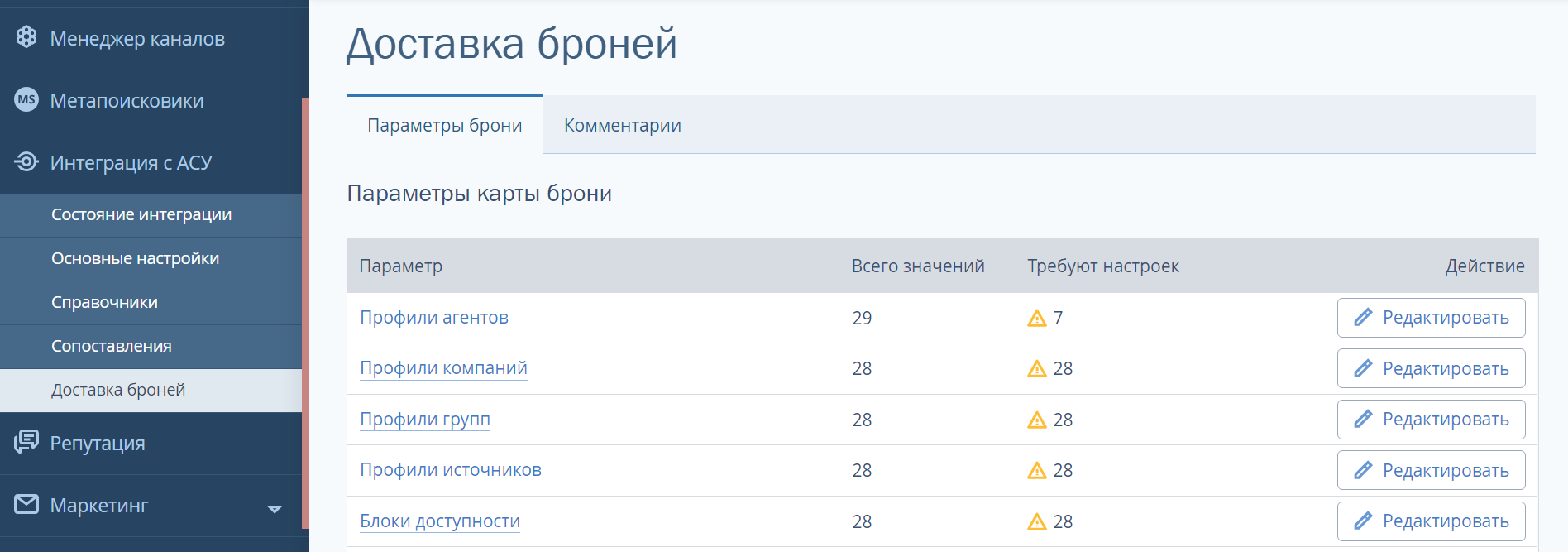Collapse the Интеграция с АСУ section

pos(151,163)
